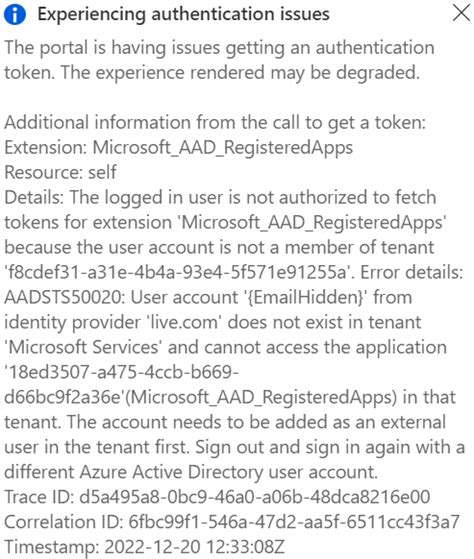This screenshot has width=474, height=559.
Task: Click the 'live.com' identity provider text
Action: pos(184,322)
